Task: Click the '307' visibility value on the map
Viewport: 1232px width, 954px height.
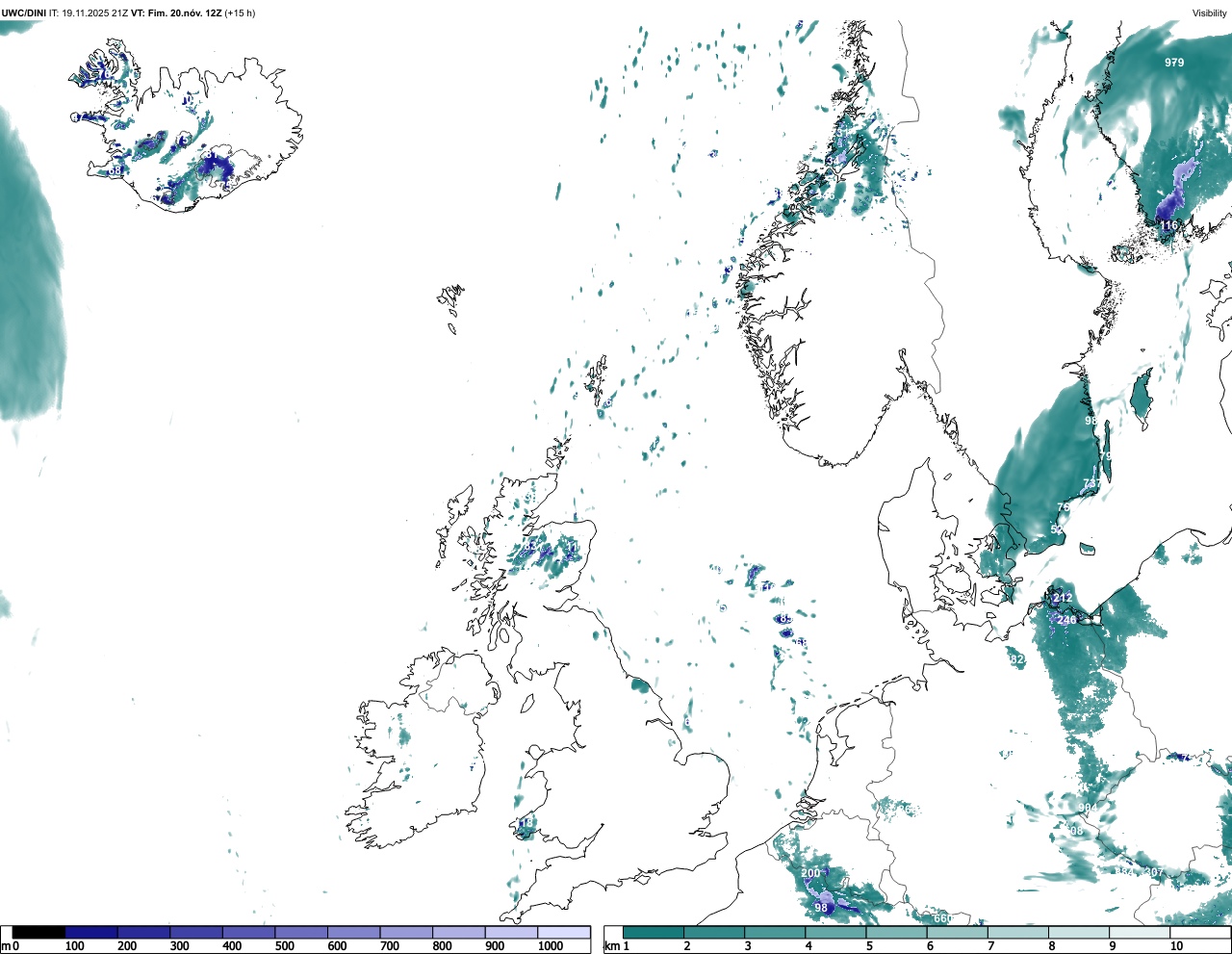Action: coord(1154,872)
